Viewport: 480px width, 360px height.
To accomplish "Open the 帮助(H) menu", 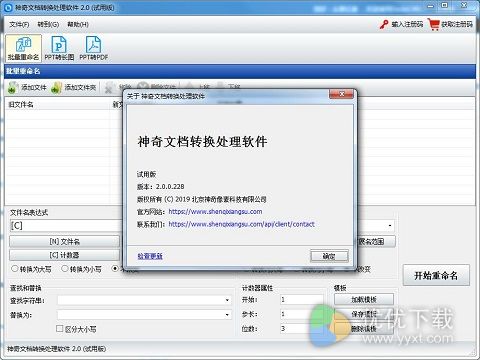I will click(78, 24).
